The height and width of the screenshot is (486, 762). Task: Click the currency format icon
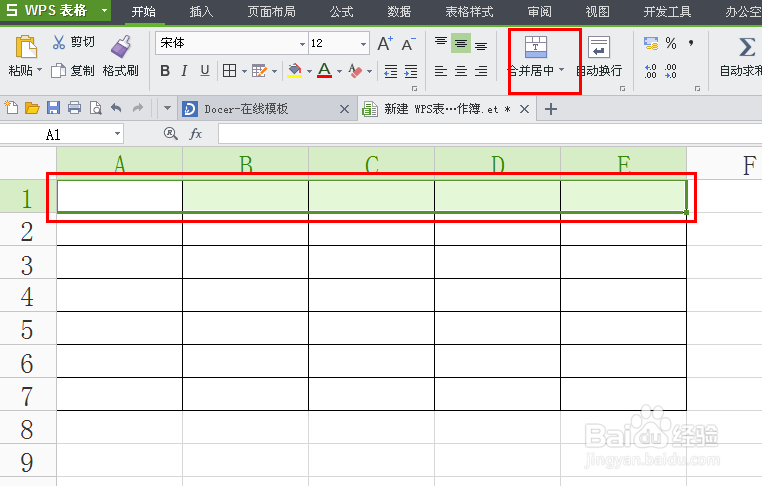pyautogui.click(x=651, y=44)
